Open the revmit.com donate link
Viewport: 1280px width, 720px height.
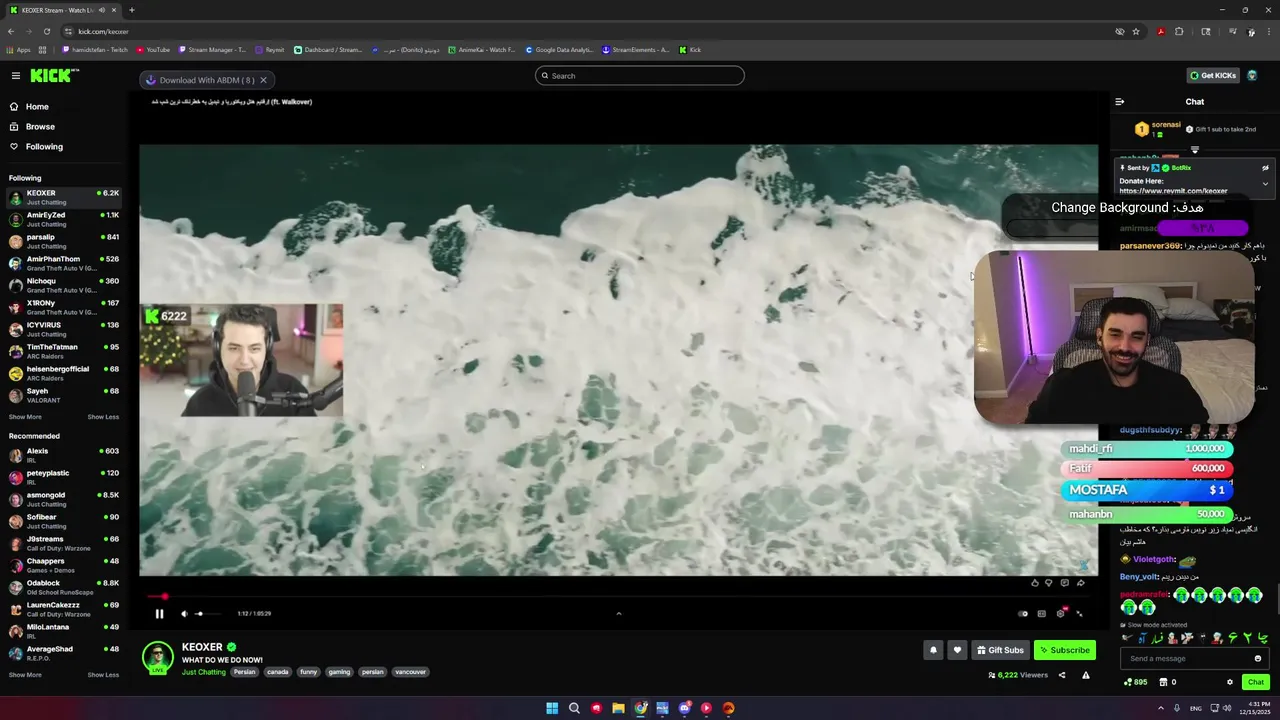(x=1173, y=191)
